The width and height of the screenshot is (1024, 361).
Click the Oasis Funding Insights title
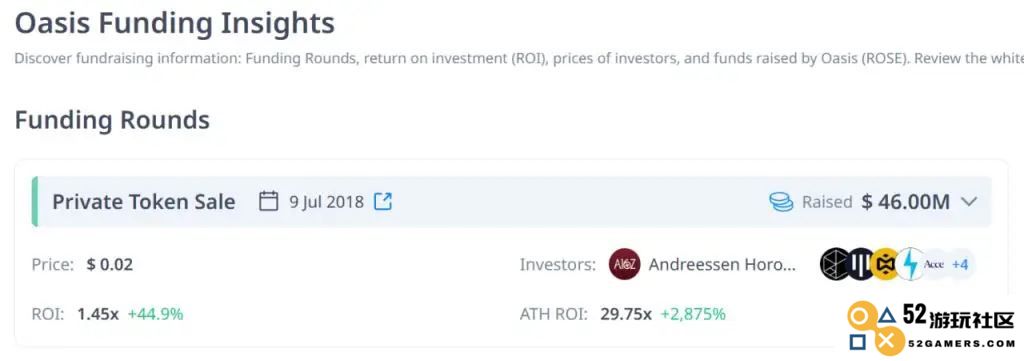click(x=174, y=24)
